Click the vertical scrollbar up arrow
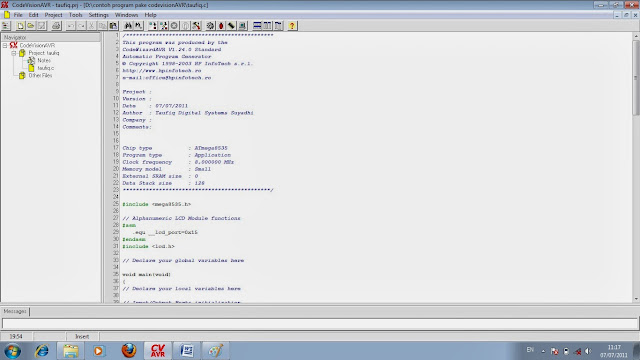640x360 pixels. (x=636, y=36)
